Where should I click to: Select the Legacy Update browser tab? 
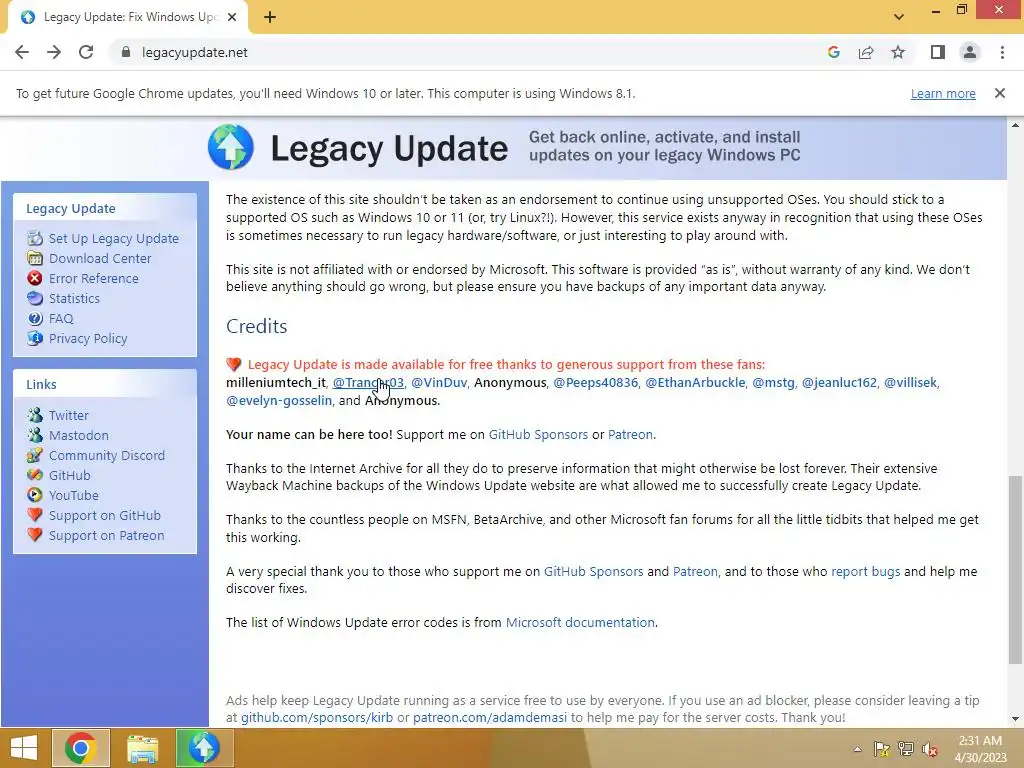pyautogui.click(x=128, y=17)
